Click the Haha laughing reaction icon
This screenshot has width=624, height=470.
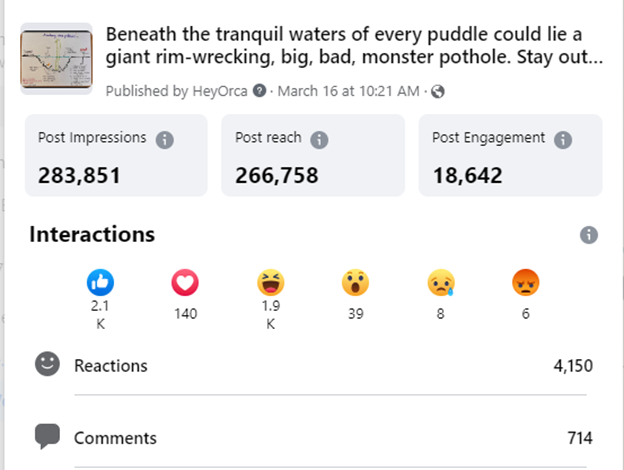click(x=270, y=283)
